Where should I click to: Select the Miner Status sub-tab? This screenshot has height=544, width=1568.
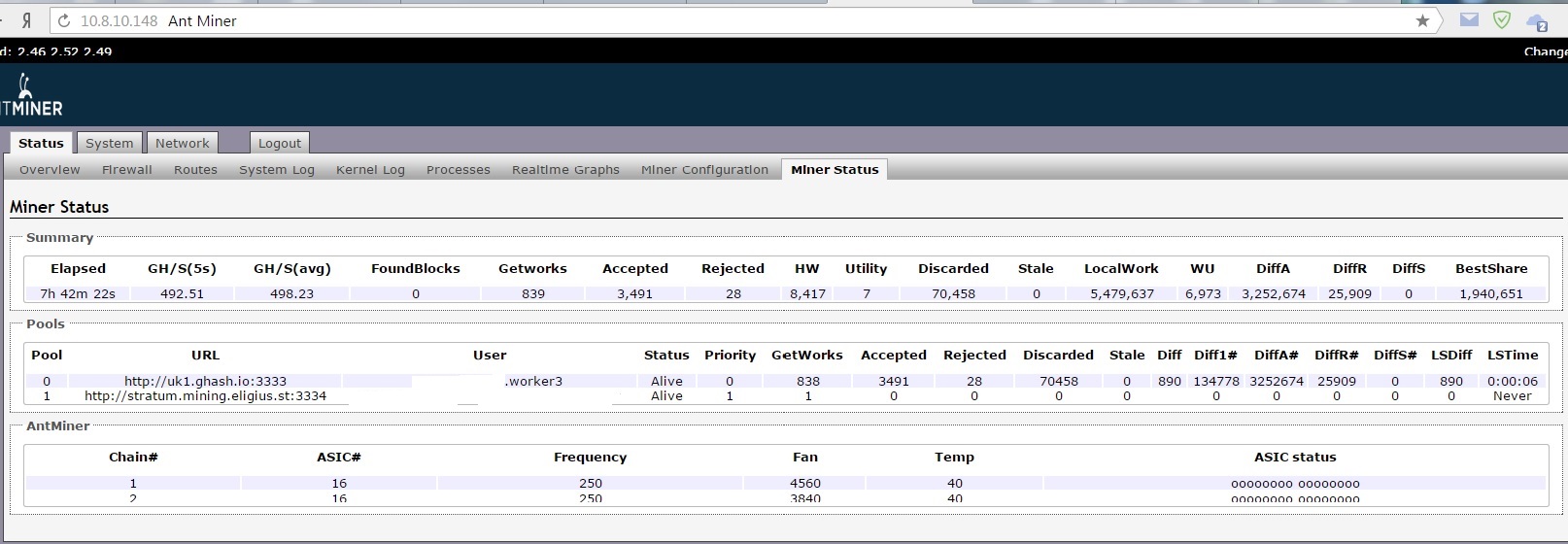[835, 169]
